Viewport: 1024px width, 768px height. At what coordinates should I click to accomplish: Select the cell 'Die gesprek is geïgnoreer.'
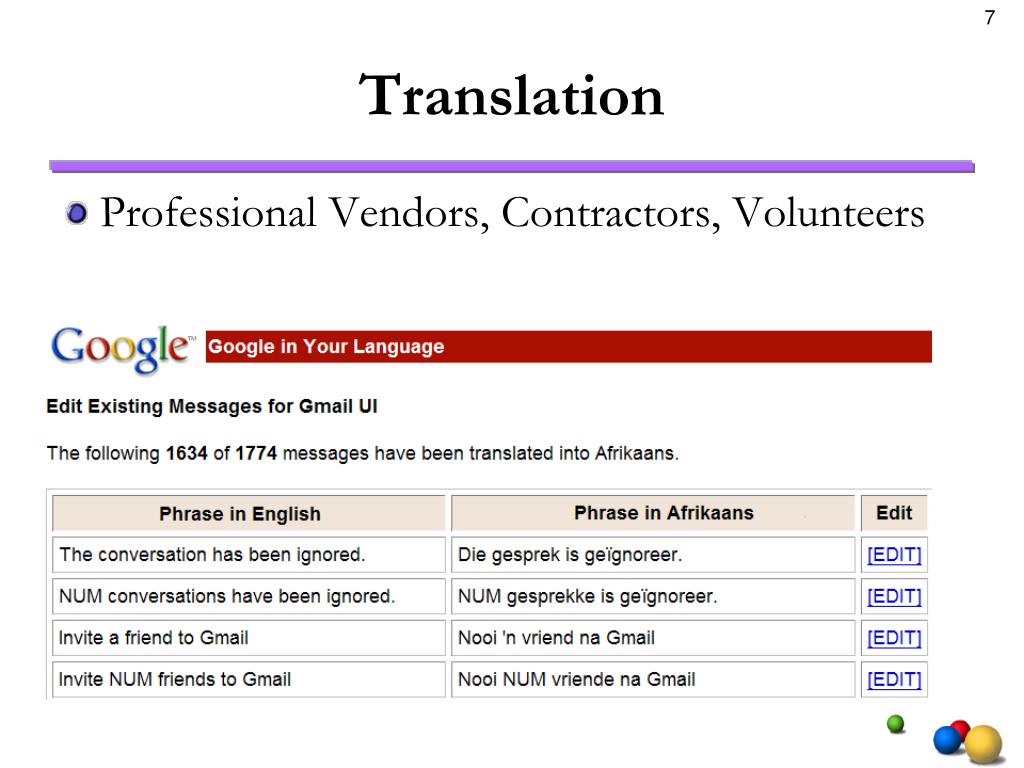(x=653, y=555)
